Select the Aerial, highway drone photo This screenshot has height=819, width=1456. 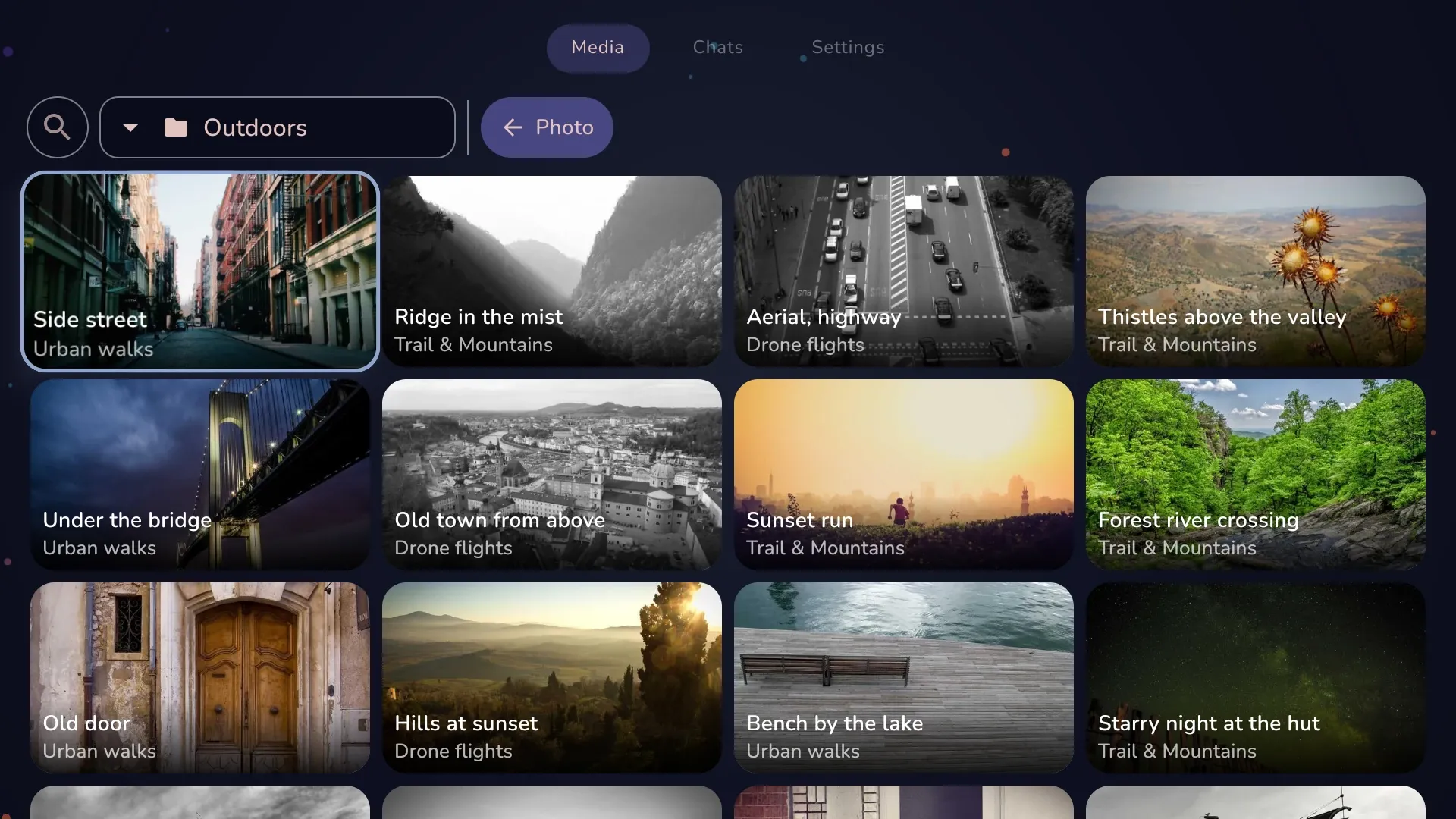coord(904,271)
